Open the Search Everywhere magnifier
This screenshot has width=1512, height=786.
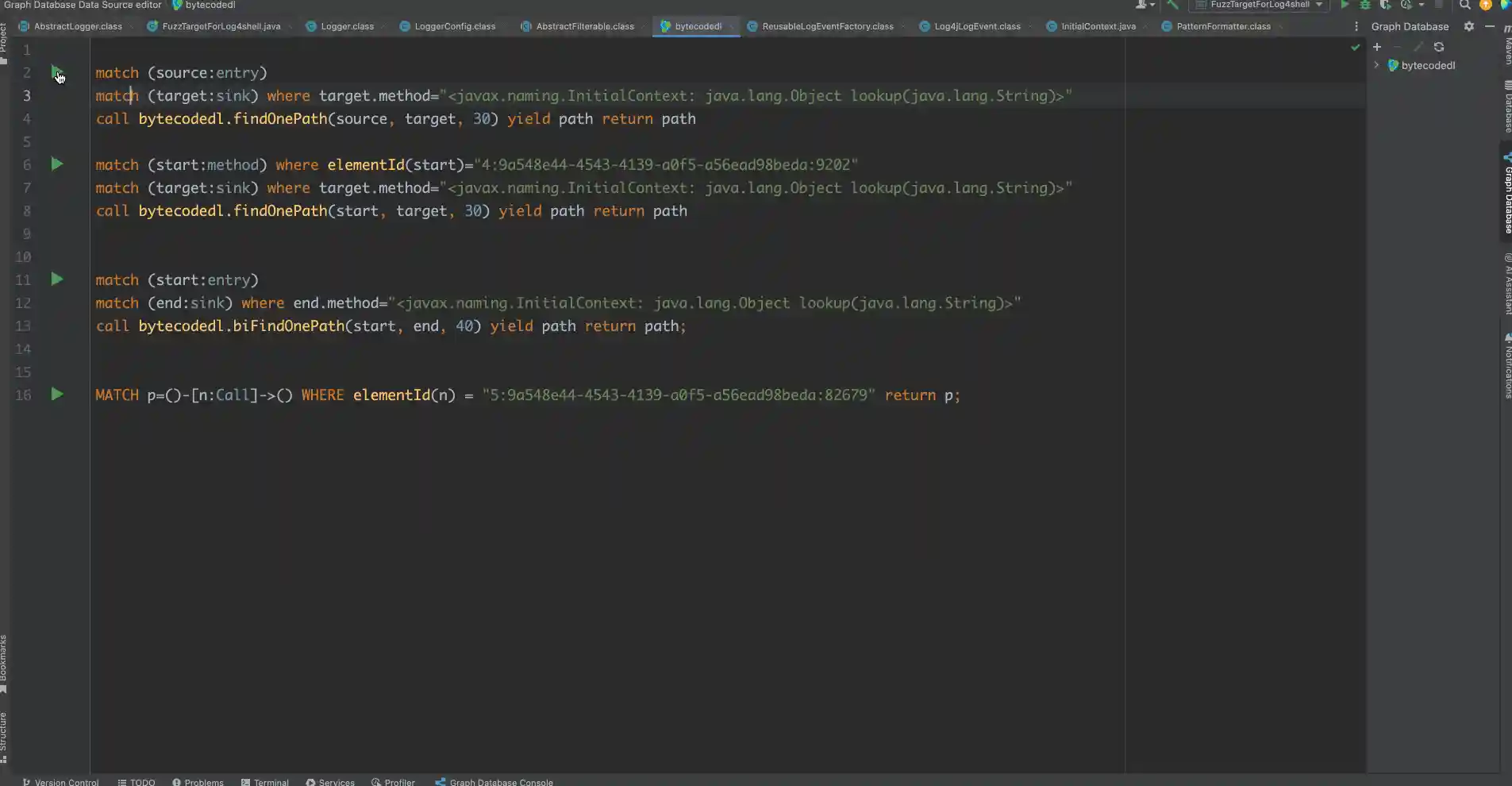(x=1465, y=5)
